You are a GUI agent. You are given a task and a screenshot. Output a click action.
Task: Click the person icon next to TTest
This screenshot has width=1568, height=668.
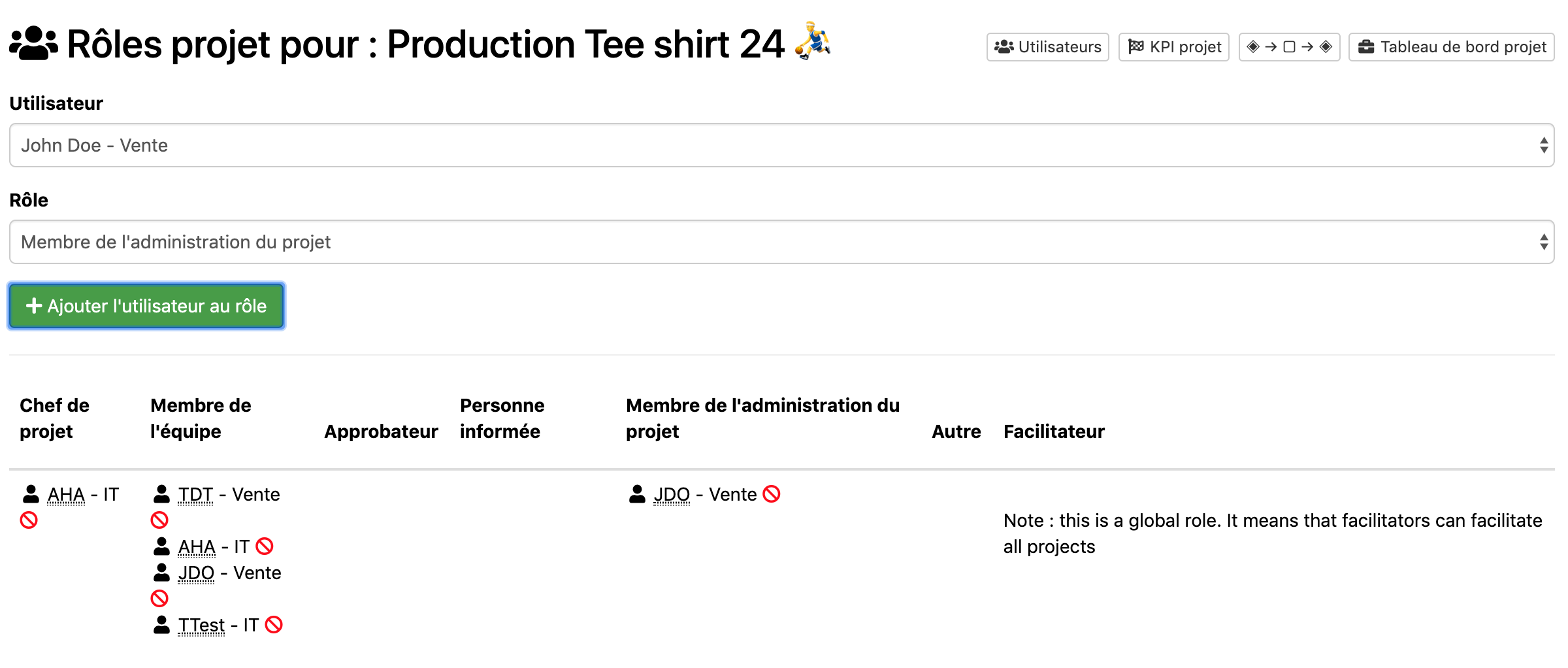click(161, 625)
